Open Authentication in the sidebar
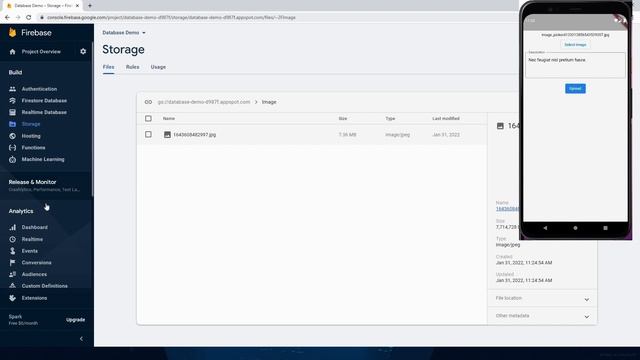 pos(40,89)
